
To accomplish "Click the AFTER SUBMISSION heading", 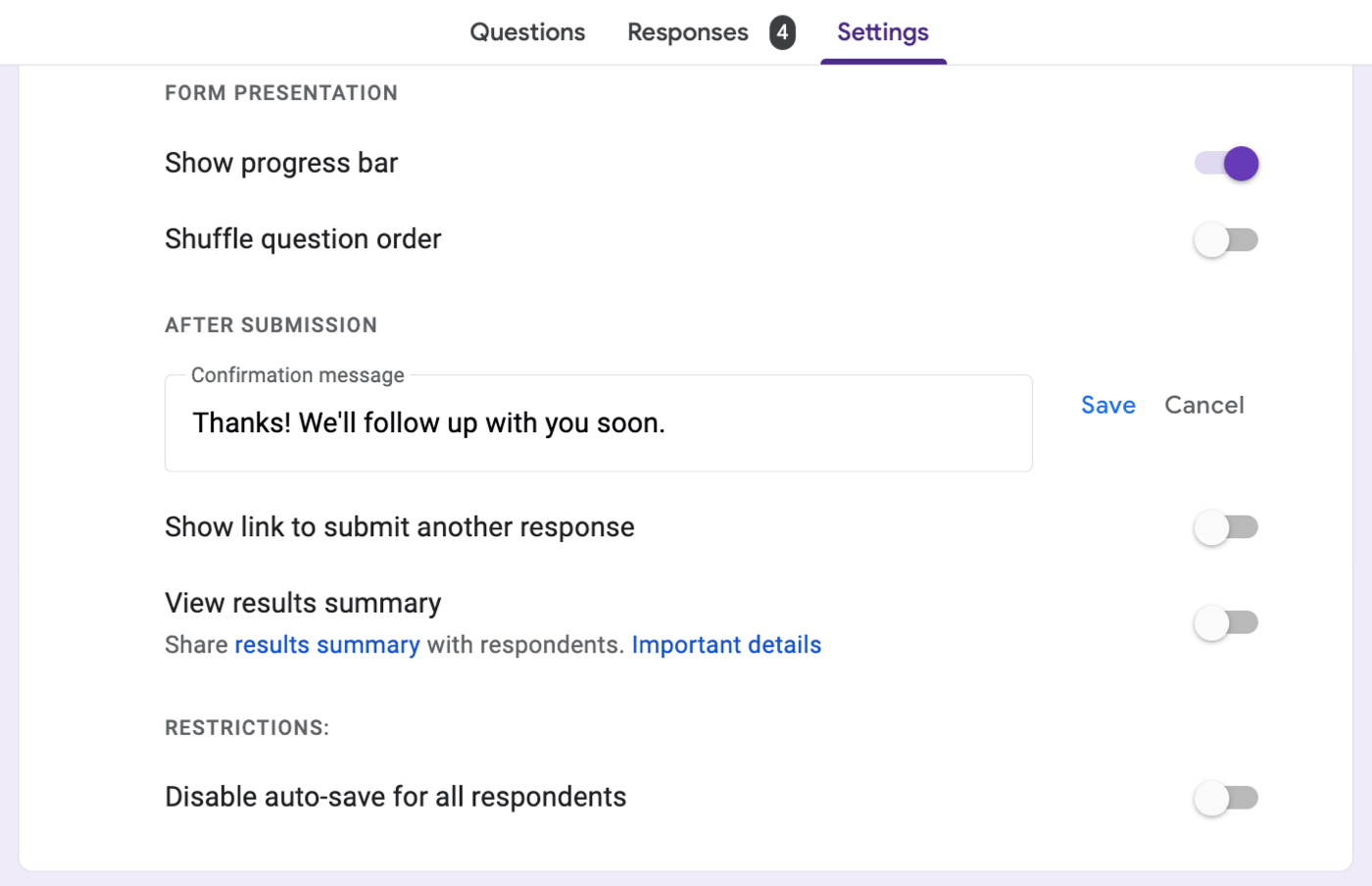I will pyautogui.click(x=270, y=325).
